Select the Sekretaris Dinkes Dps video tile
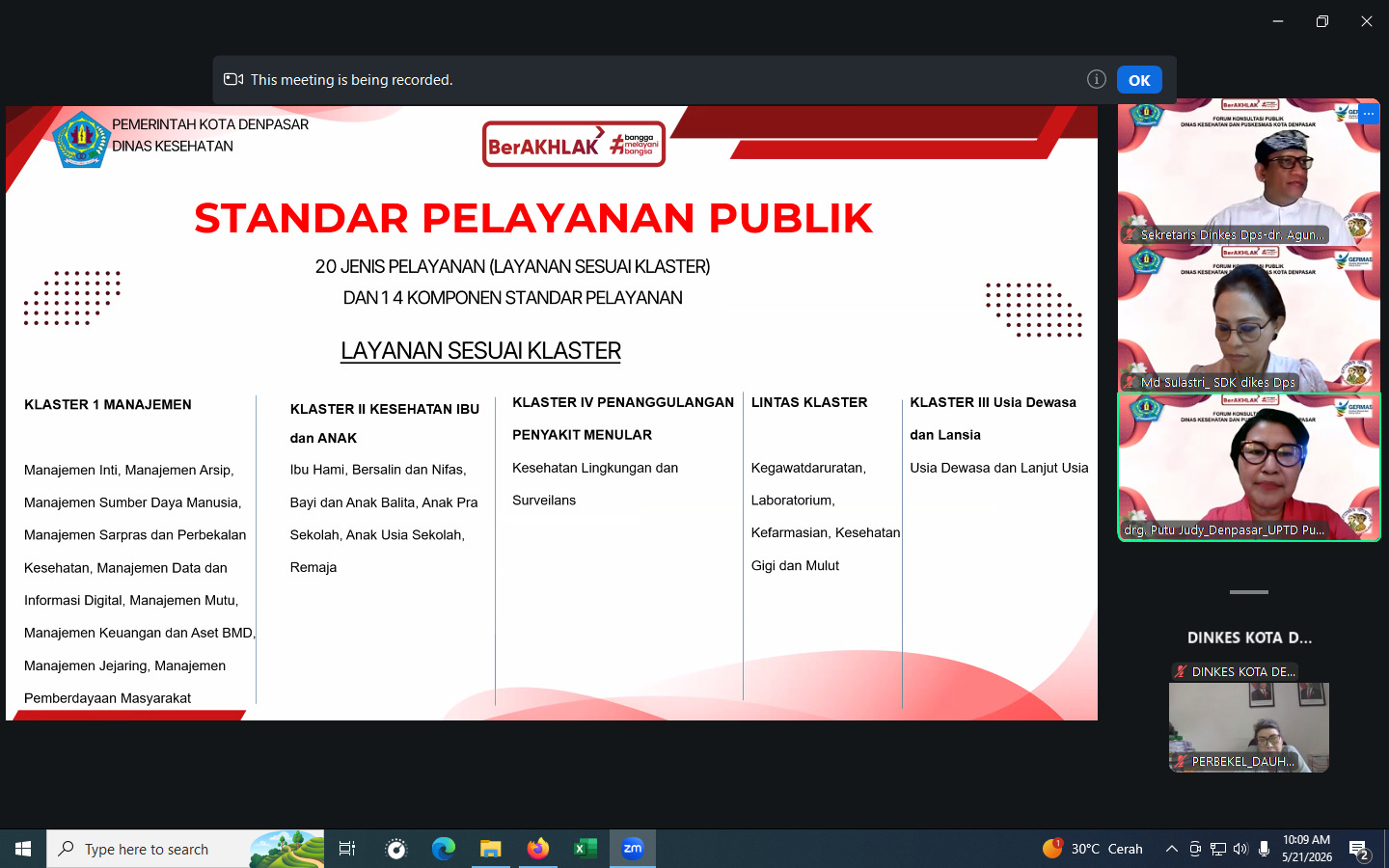Image resolution: width=1389 pixels, height=868 pixels. coord(1249,172)
